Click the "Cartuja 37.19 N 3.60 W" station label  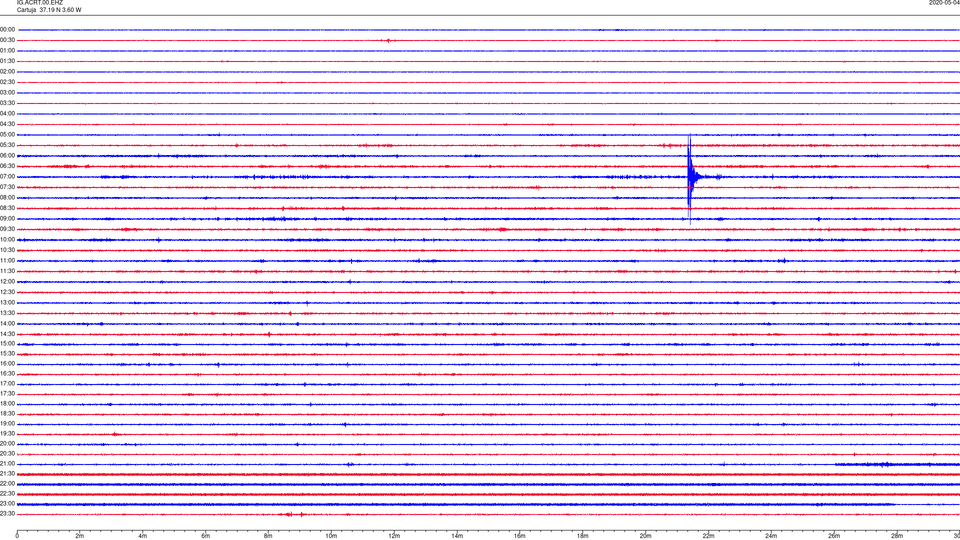(49, 10)
